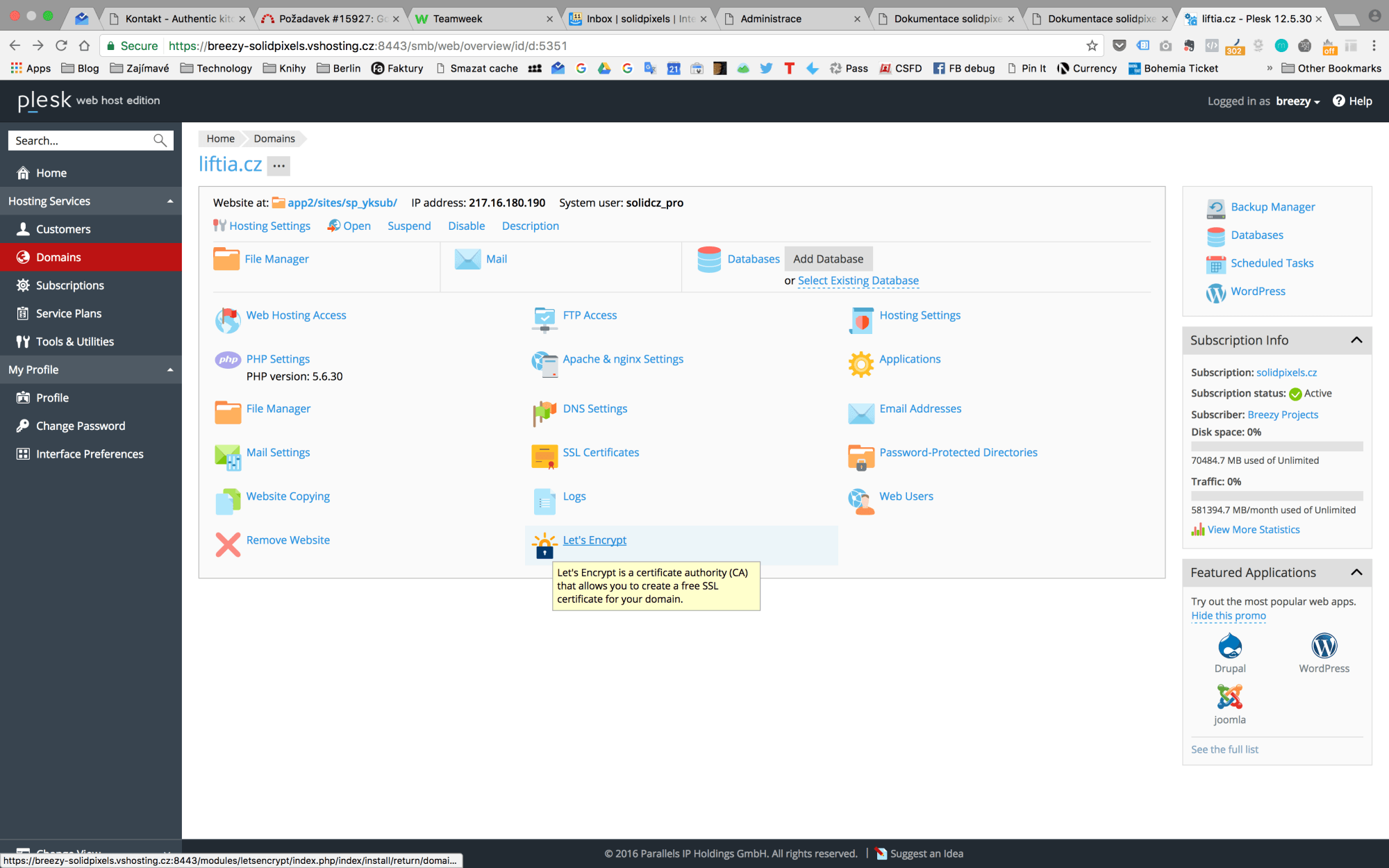This screenshot has width=1389, height=868.
Task: Open DNS Settings flag icon
Action: tap(544, 413)
